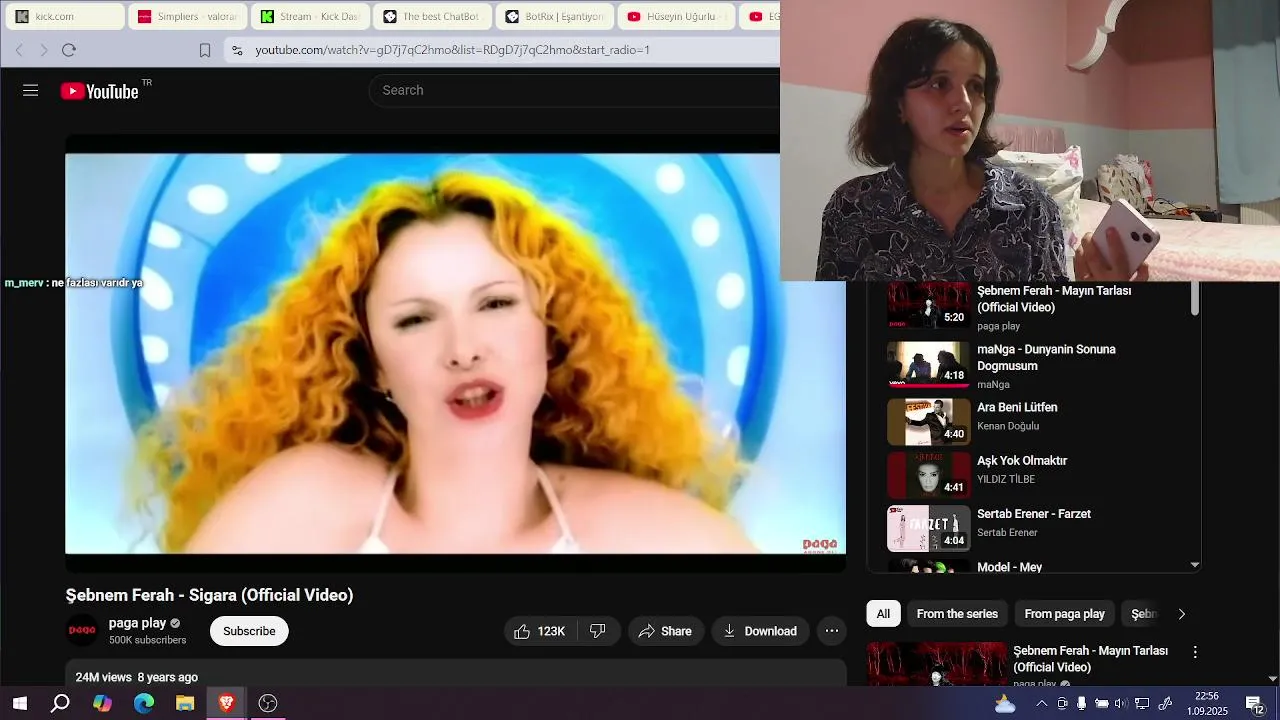The width and height of the screenshot is (1280, 720).
Task: Click the YouTube logo to go home
Action: click(99, 91)
